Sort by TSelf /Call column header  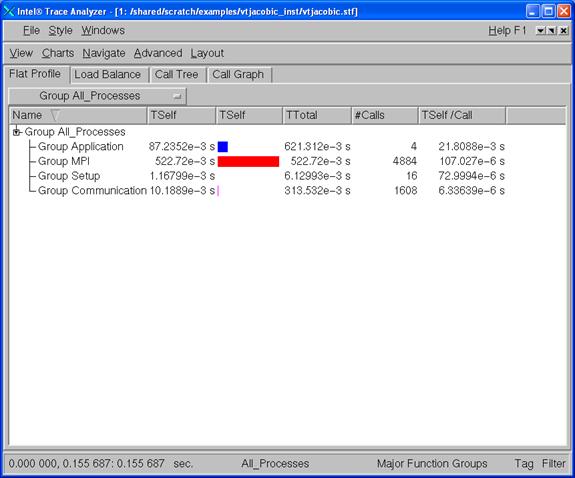462,115
